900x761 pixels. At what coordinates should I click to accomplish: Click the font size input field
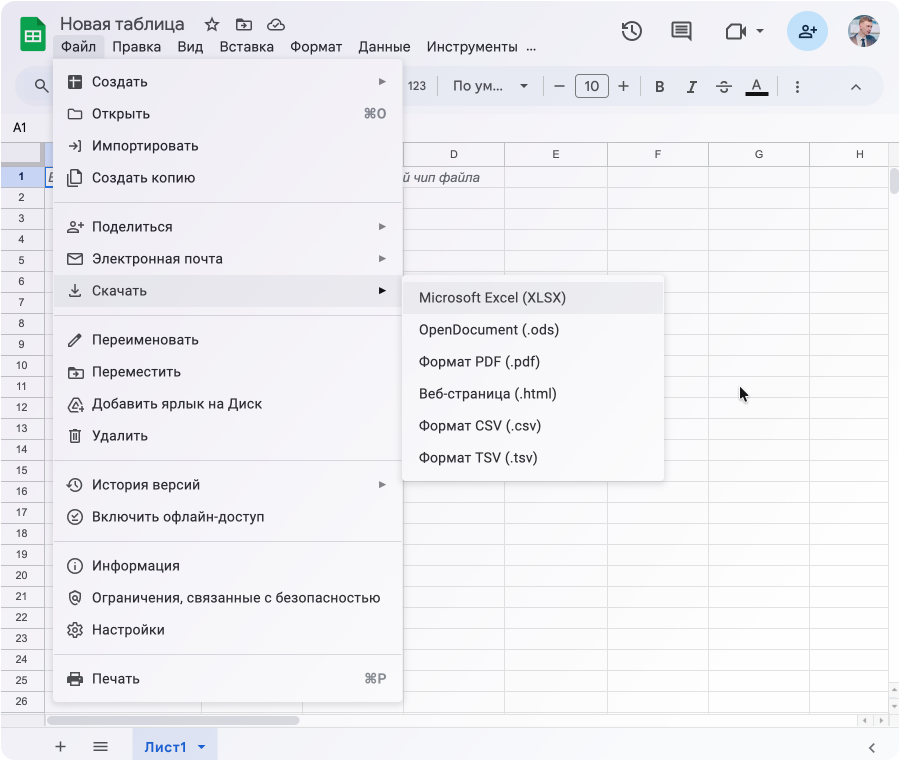pyautogui.click(x=591, y=87)
